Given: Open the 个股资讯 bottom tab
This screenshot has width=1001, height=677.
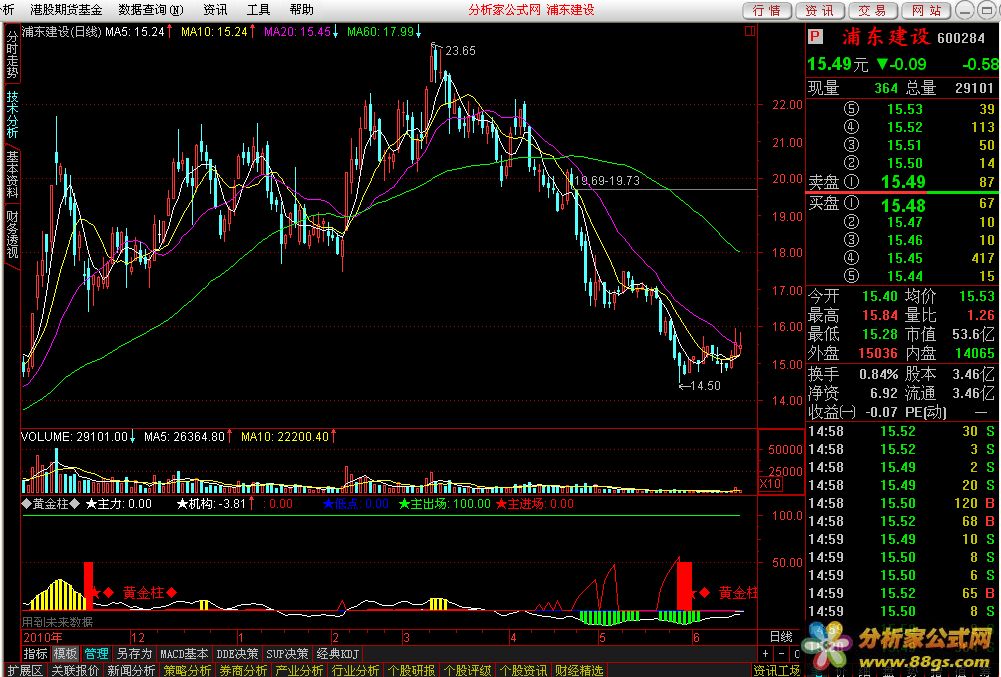Looking at the screenshot, I should 523,671.
